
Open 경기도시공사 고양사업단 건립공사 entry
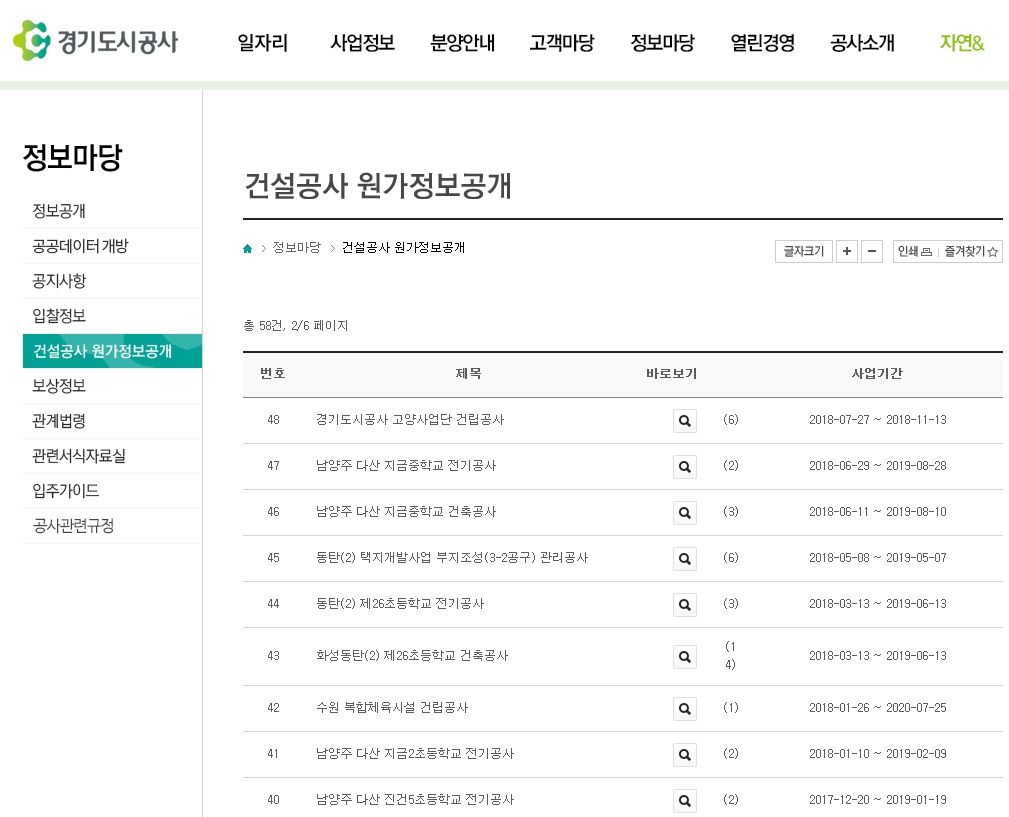[410, 420]
